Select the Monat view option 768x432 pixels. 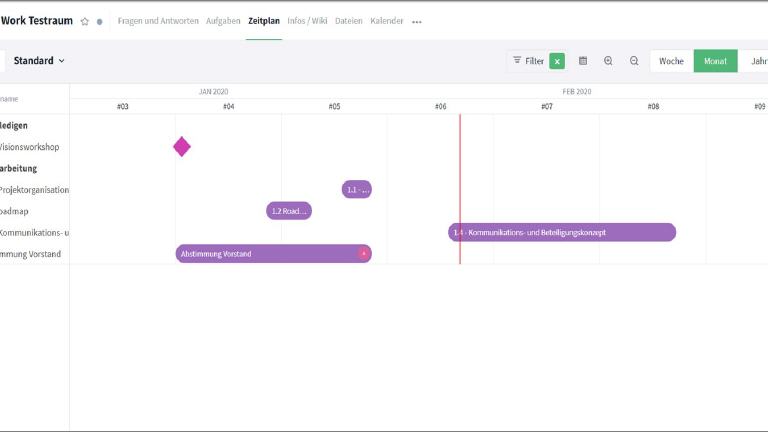coord(715,61)
